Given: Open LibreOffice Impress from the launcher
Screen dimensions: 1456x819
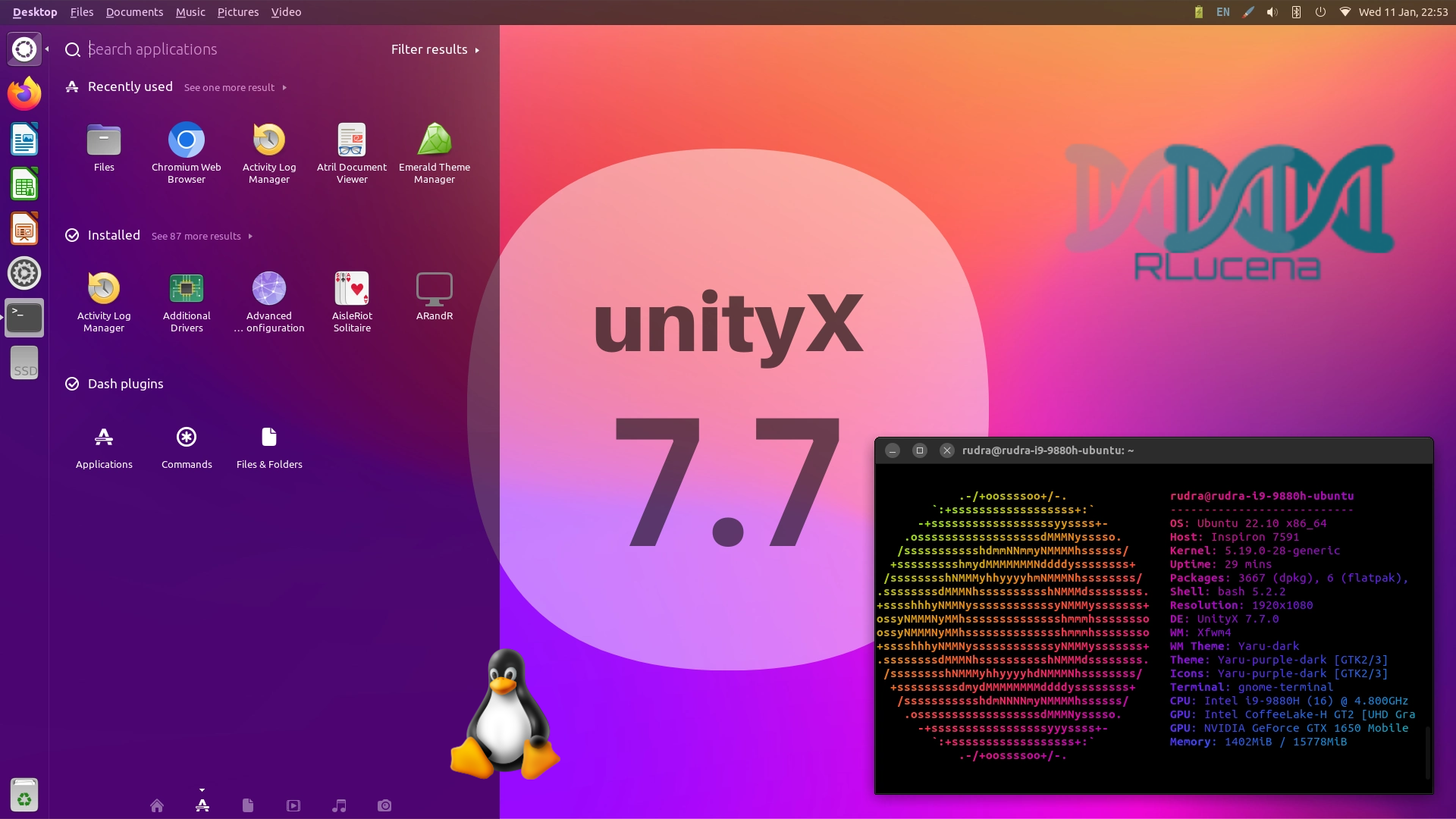Looking at the screenshot, I should (x=24, y=229).
